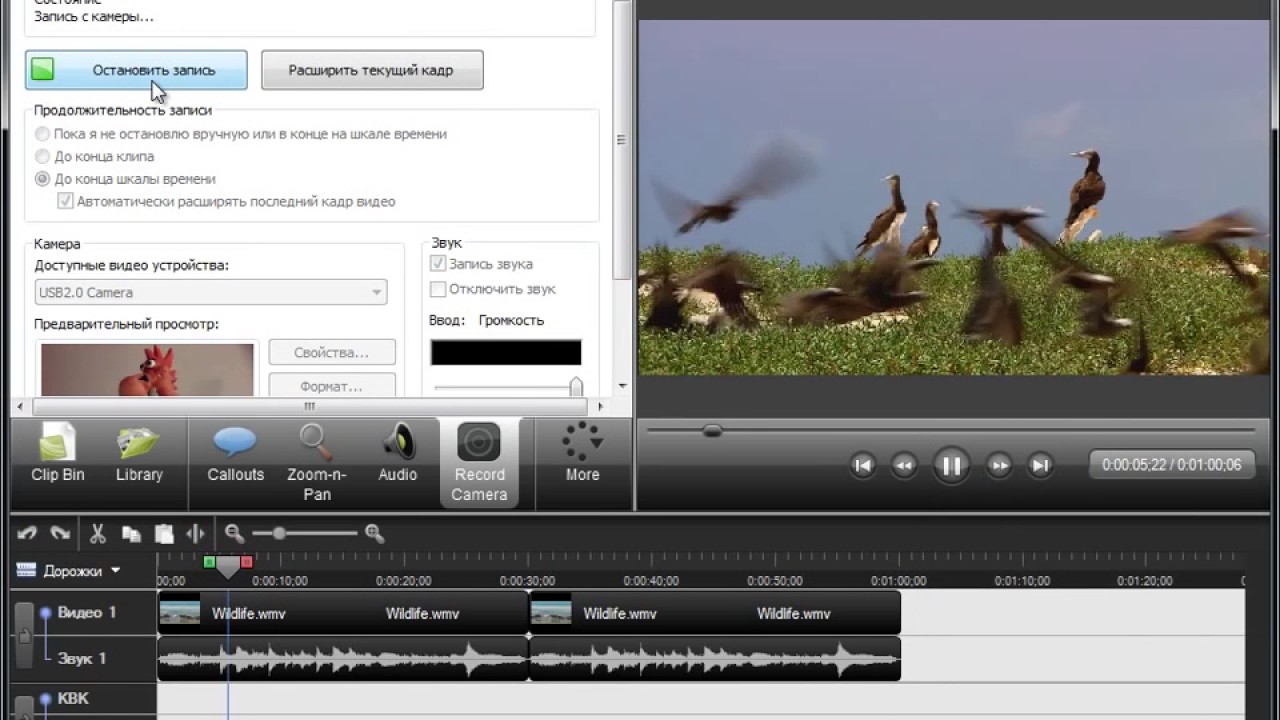The width and height of the screenshot is (1280, 720).
Task: Split the clip at playhead
Action: coord(196,534)
